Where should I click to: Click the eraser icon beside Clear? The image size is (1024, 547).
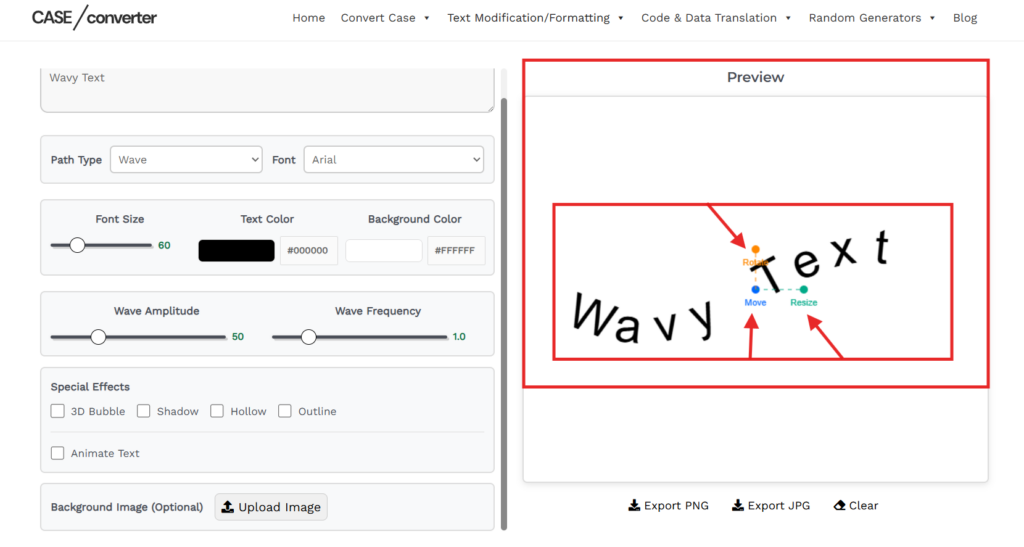840,505
